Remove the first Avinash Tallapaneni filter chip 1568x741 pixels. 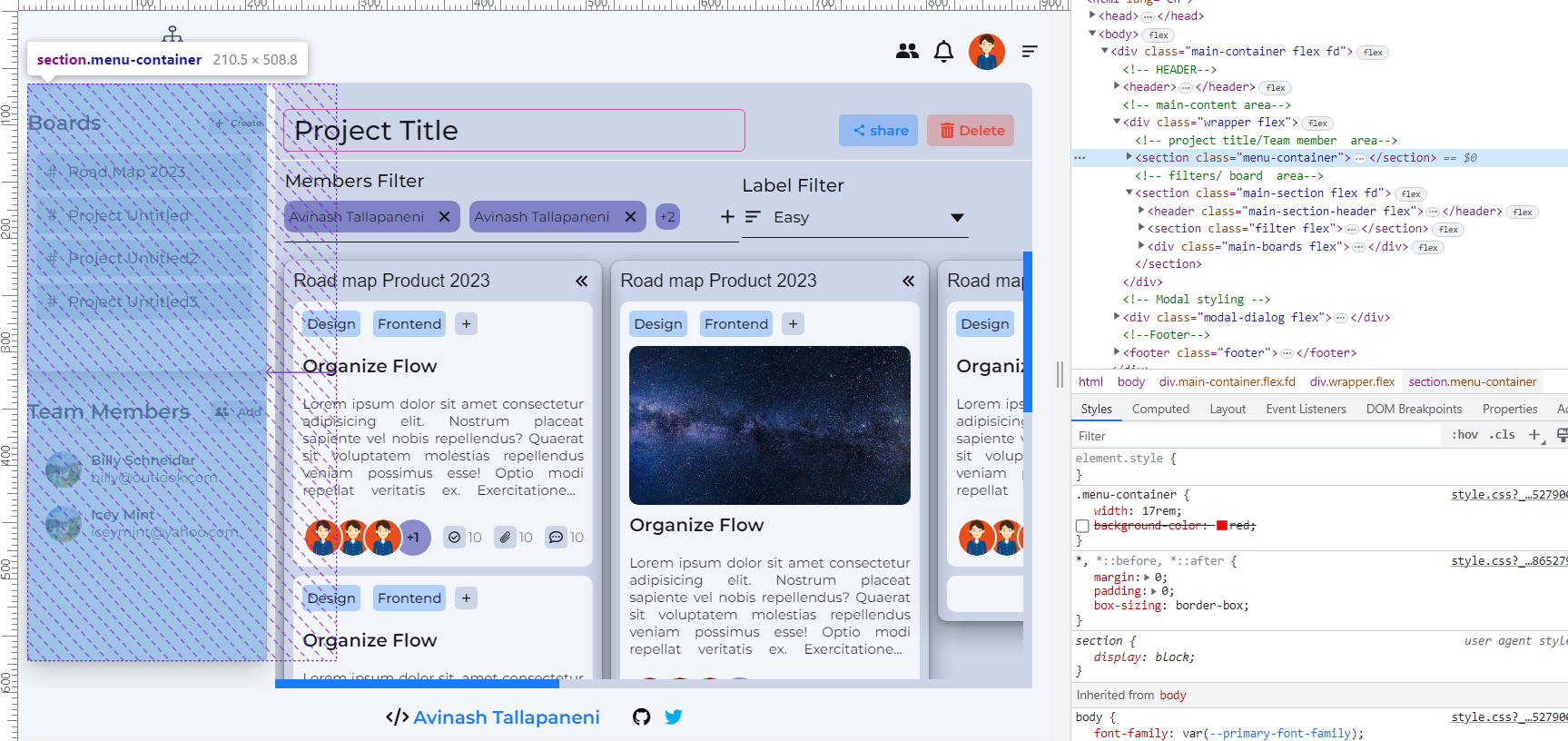(445, 217)
